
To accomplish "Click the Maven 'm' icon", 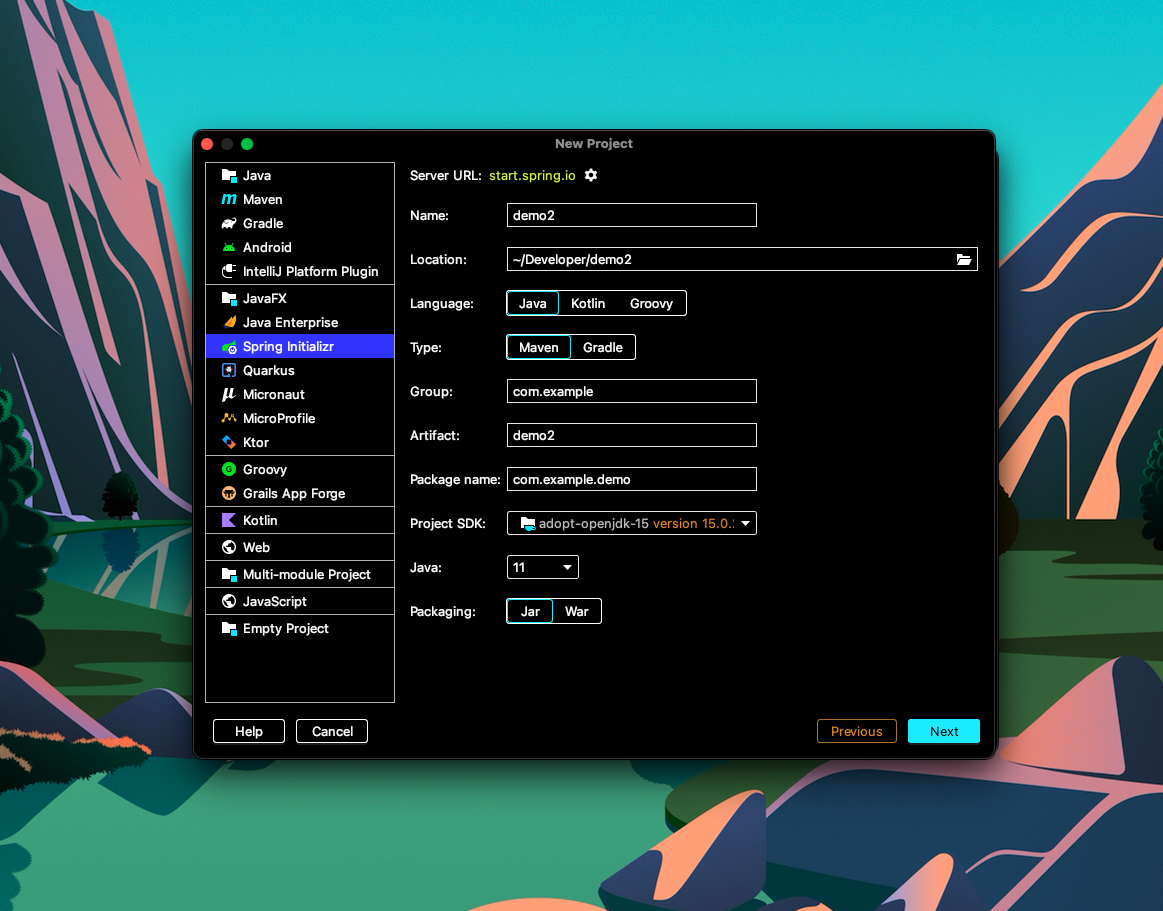I will tap(229, 200).
